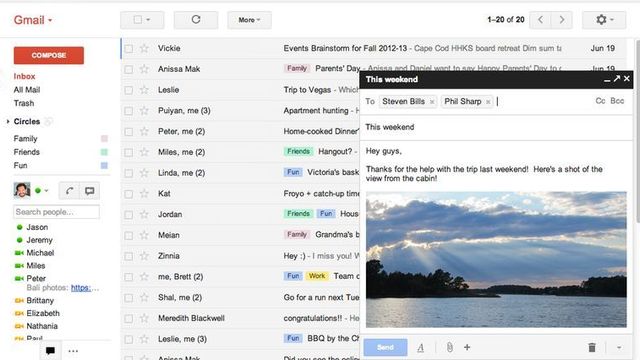The width and height of the screenshot is (640, 360).
Task: Click the subject field in compose
Action: pyautogui.click(x=496, y=127)
